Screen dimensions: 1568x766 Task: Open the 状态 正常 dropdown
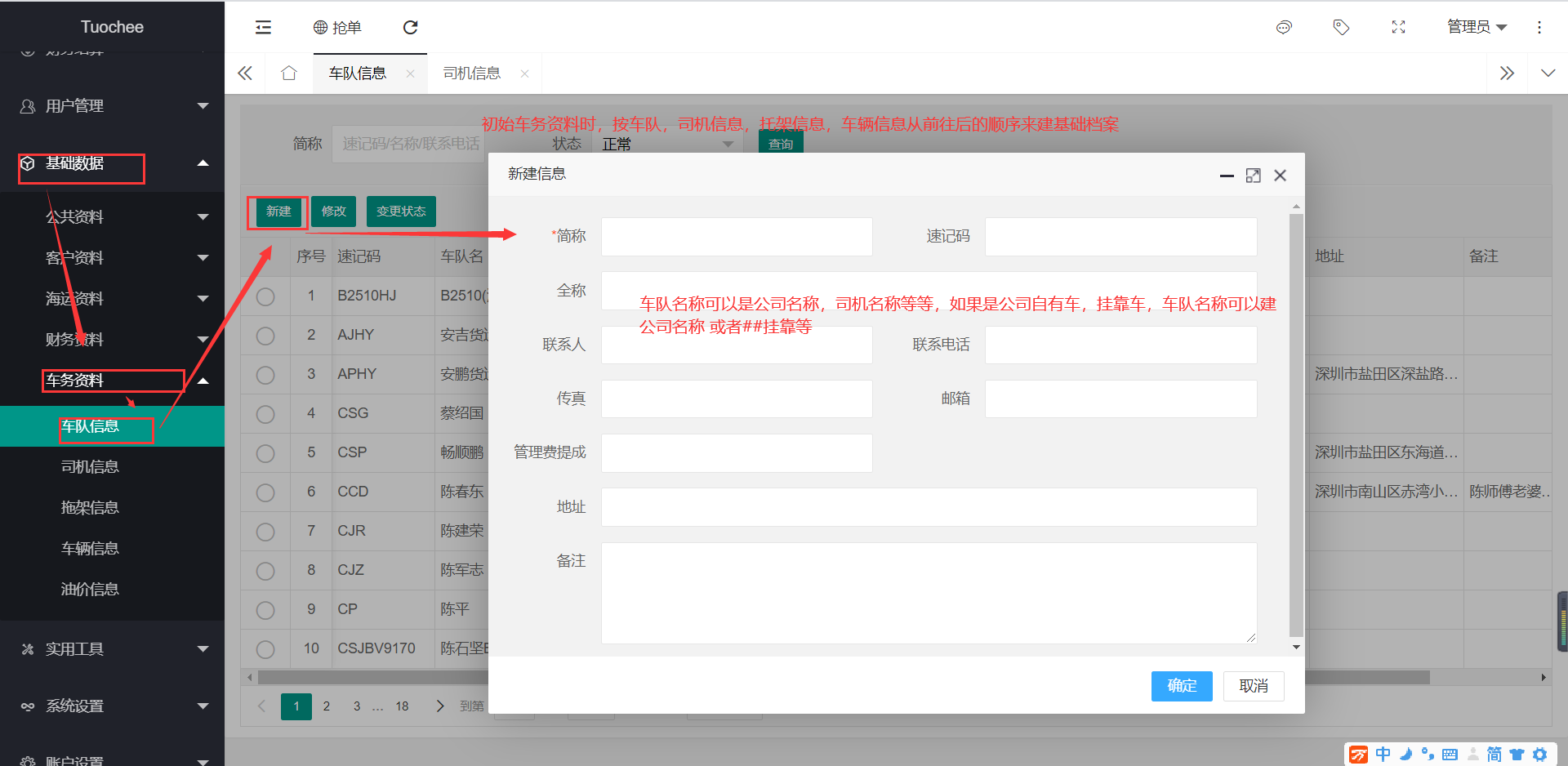667,145
